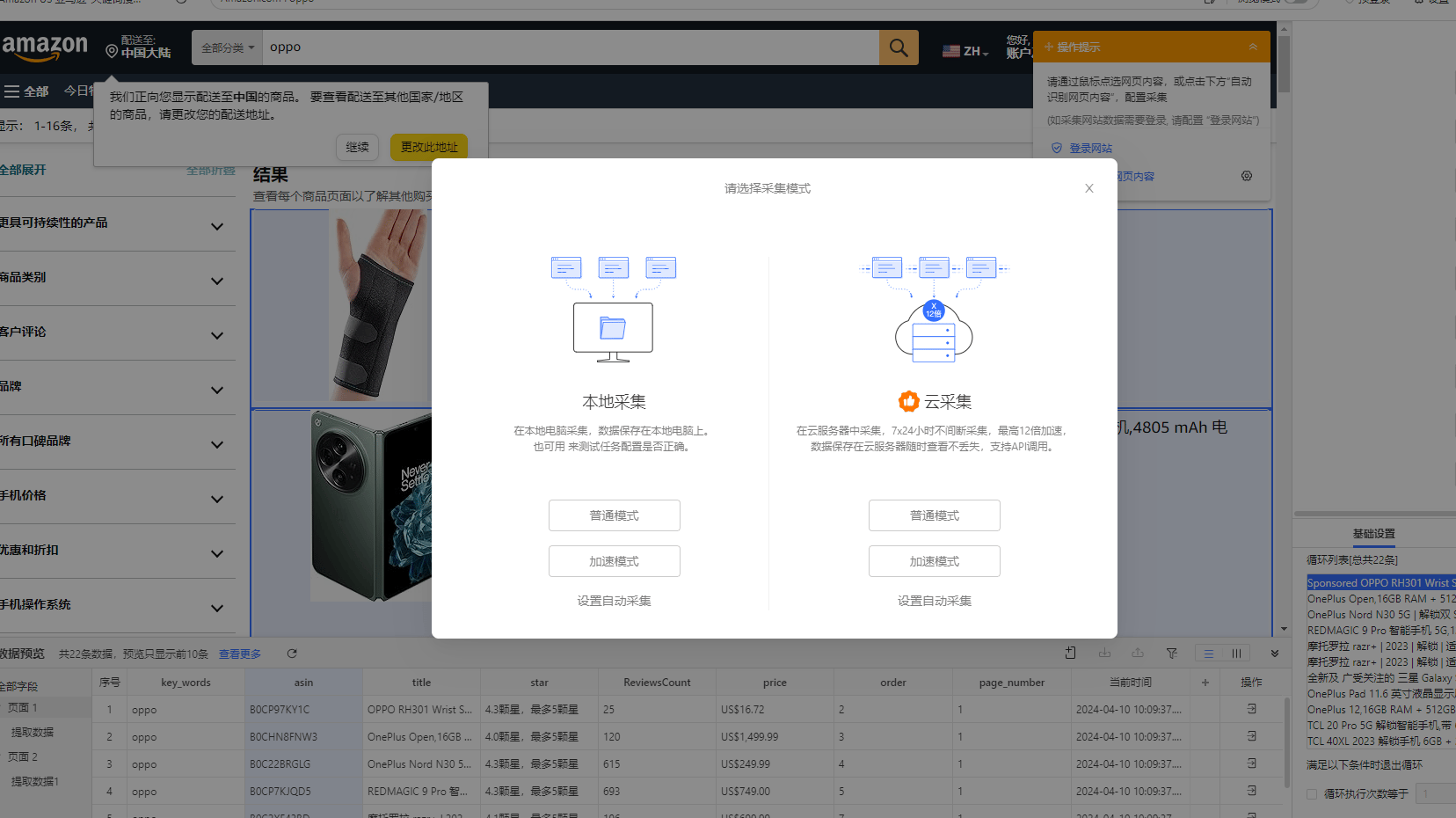Select REDMAGIC 9 Pro loop item
1456x818 pixels.
(1380, 630)
